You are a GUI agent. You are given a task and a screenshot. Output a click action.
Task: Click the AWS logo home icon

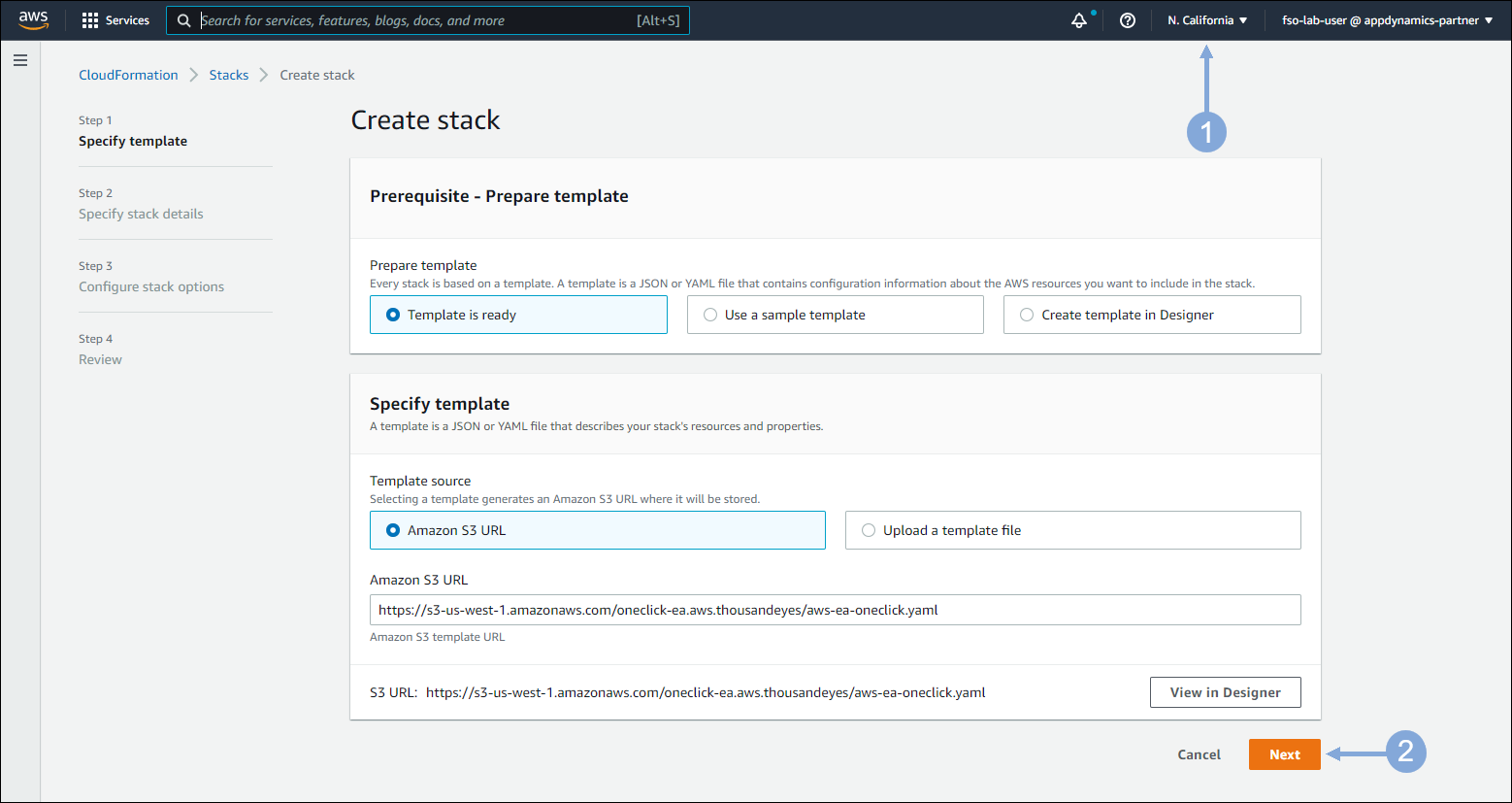tap(33, 20)
